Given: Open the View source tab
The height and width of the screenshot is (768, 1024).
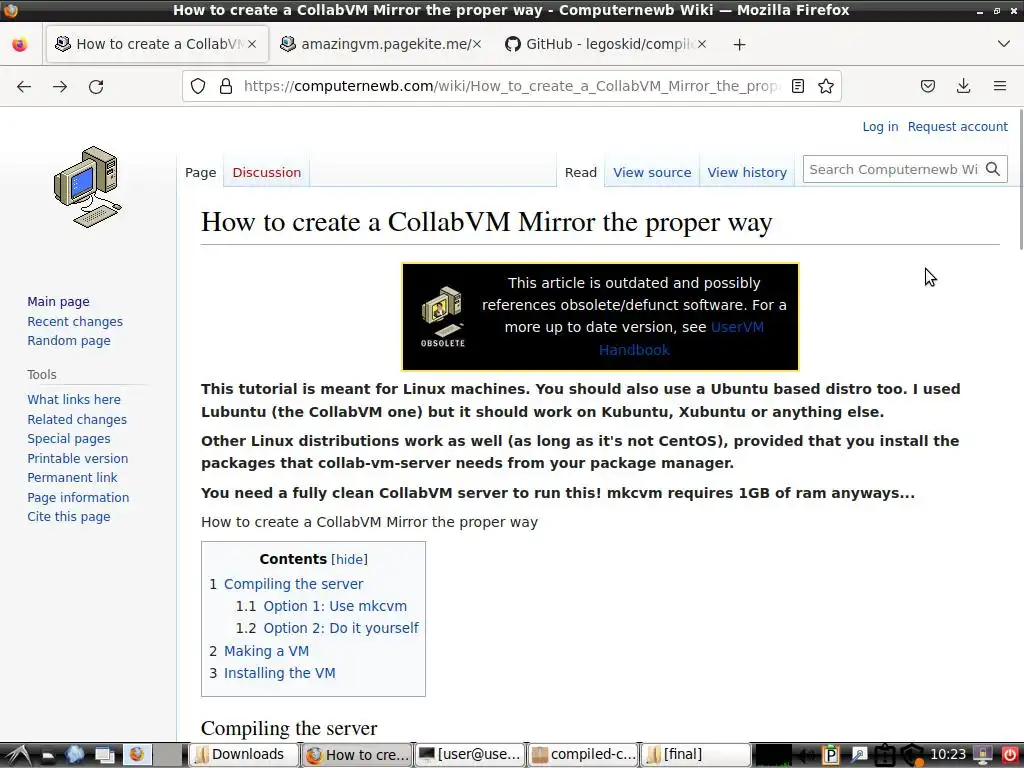Looking at the screenshot, I should 652,172.
